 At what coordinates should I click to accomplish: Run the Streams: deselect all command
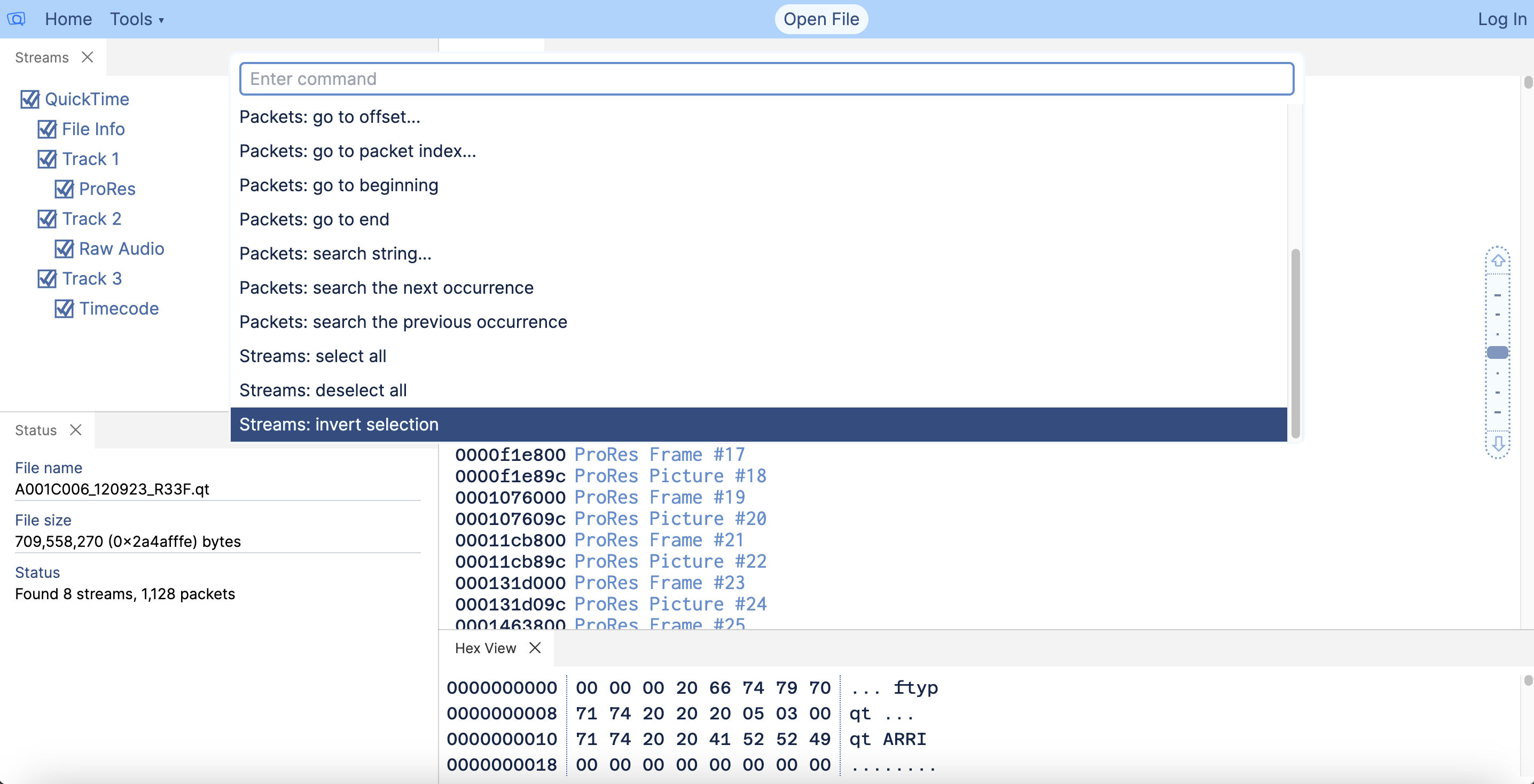[323, 390]
